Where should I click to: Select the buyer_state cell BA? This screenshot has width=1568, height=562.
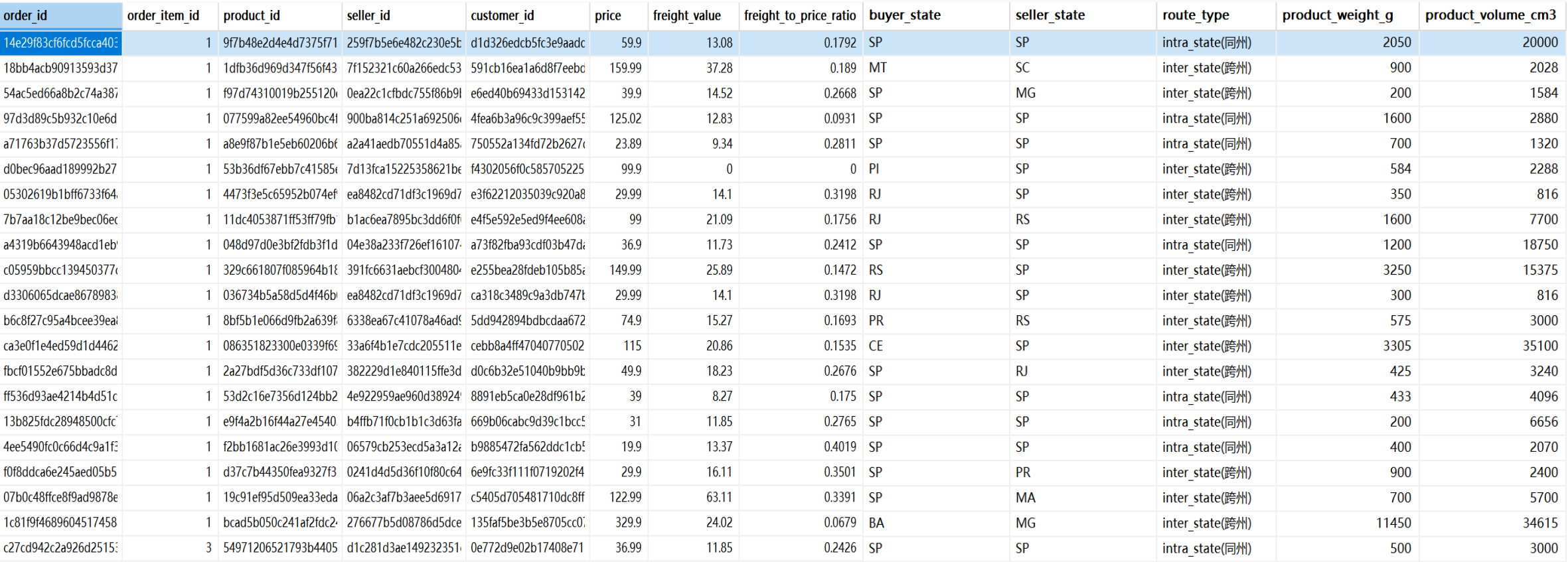tap(935, 523)
